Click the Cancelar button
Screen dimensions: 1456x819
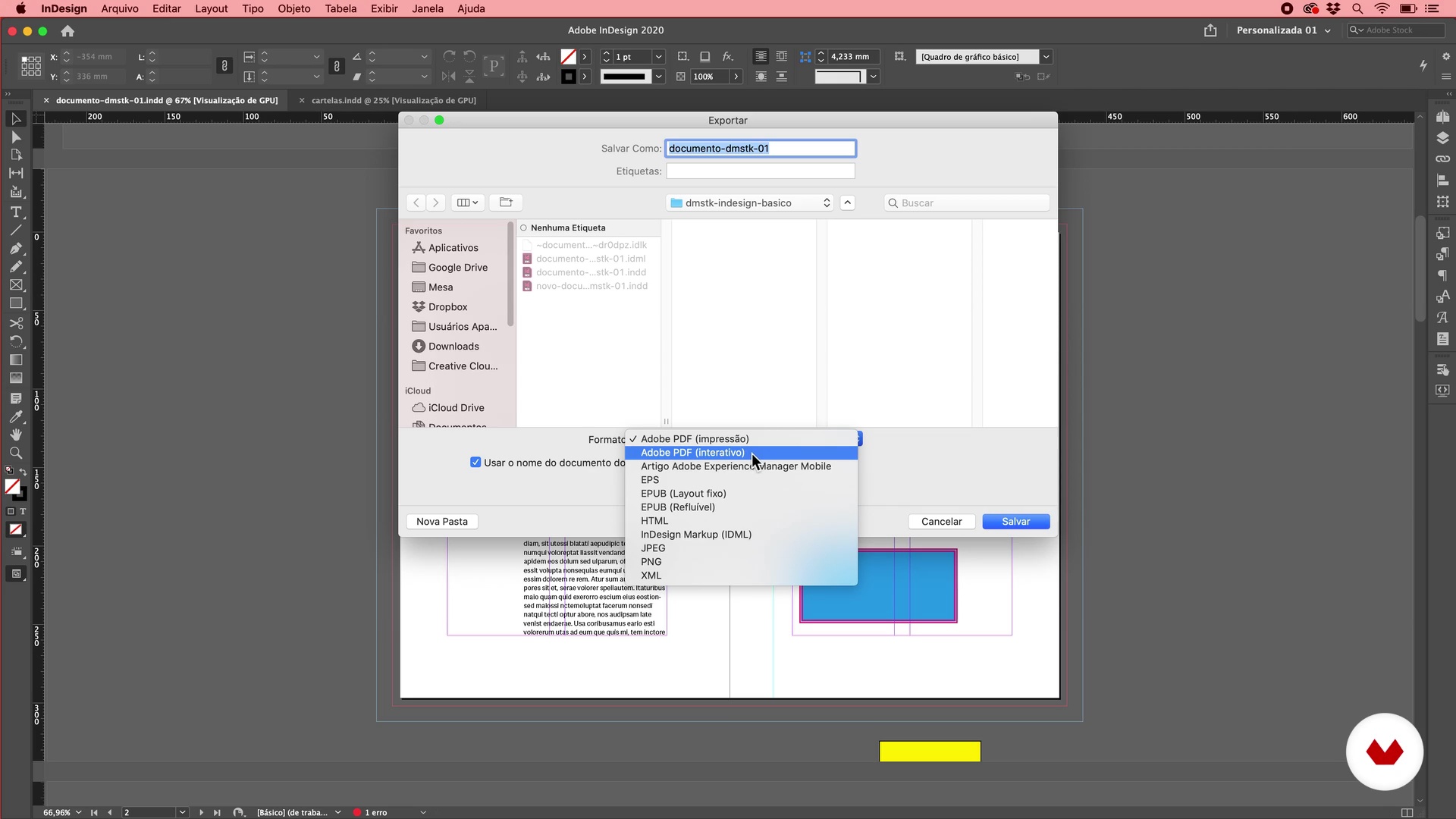[941, 522]
